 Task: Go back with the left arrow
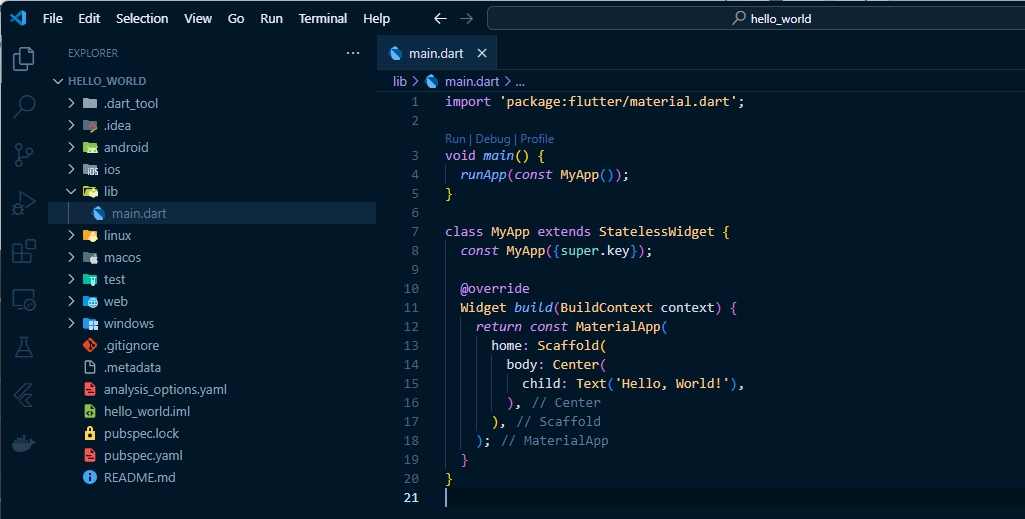(x=441, y=18)
